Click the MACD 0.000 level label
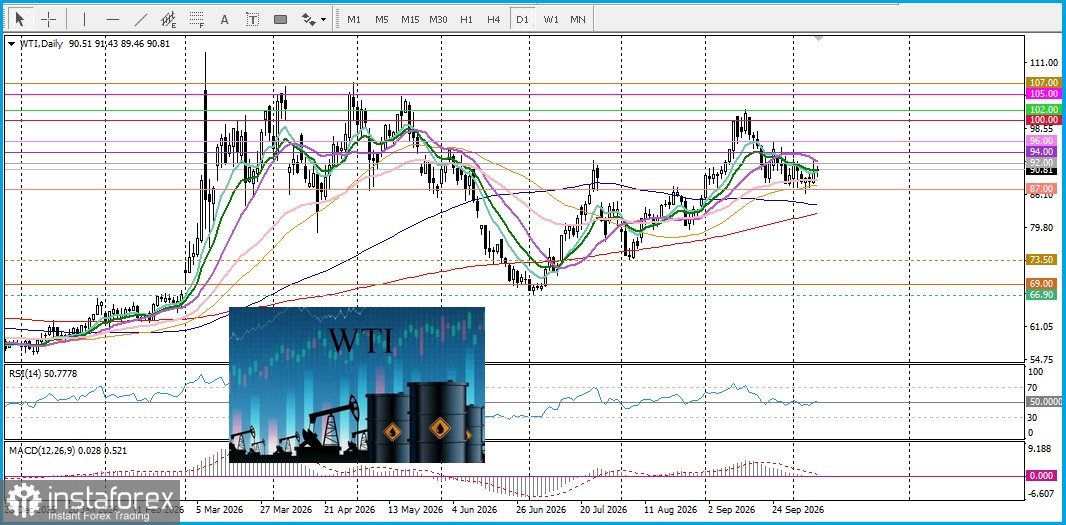Viewport: 1066px width, 525px height. (x=1044, y=477)
